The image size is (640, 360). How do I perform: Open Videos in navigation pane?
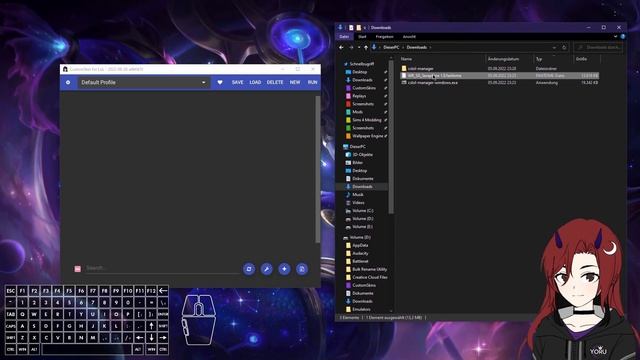point(358,202)
